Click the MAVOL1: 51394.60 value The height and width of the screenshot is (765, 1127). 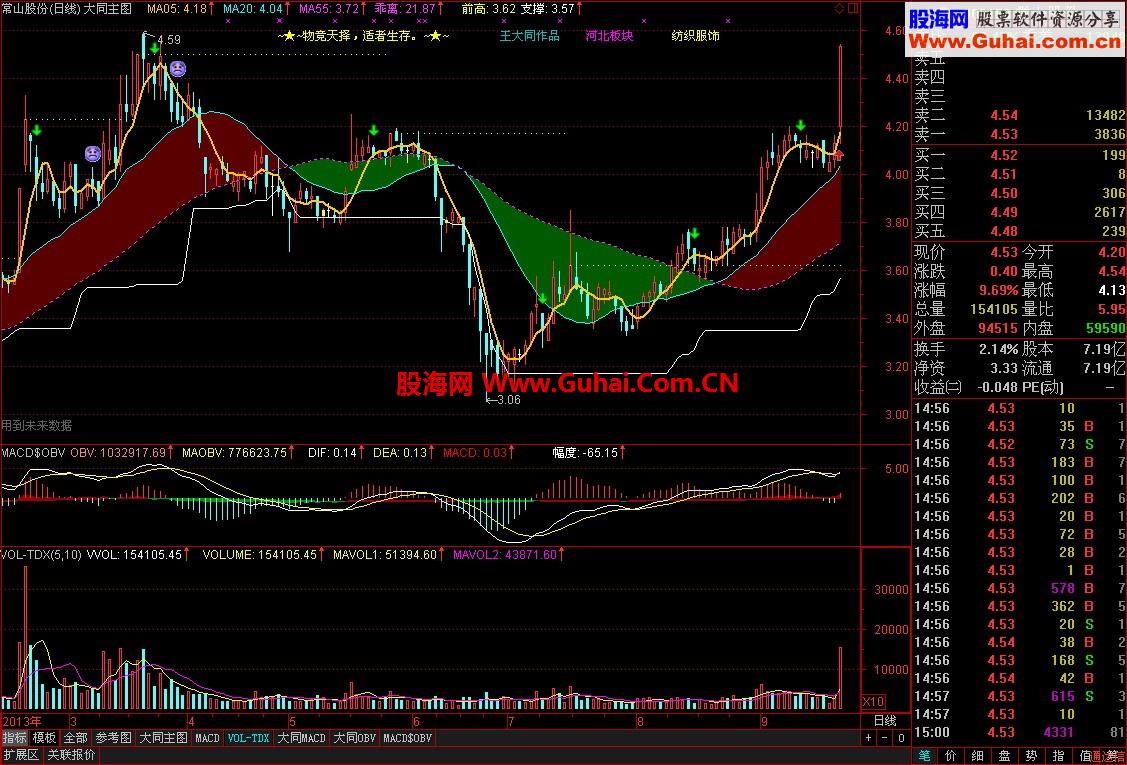(x=385, y=555)
